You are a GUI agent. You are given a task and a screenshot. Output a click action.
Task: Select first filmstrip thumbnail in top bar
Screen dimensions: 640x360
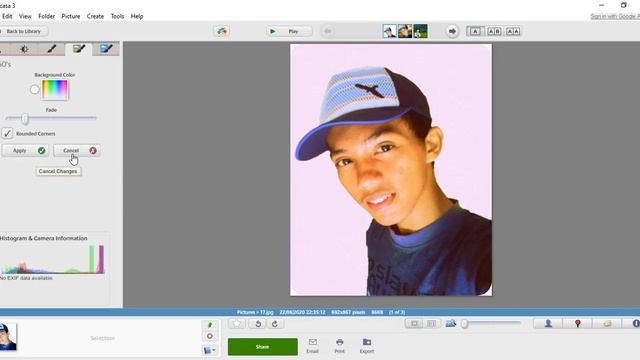(389, 31)
